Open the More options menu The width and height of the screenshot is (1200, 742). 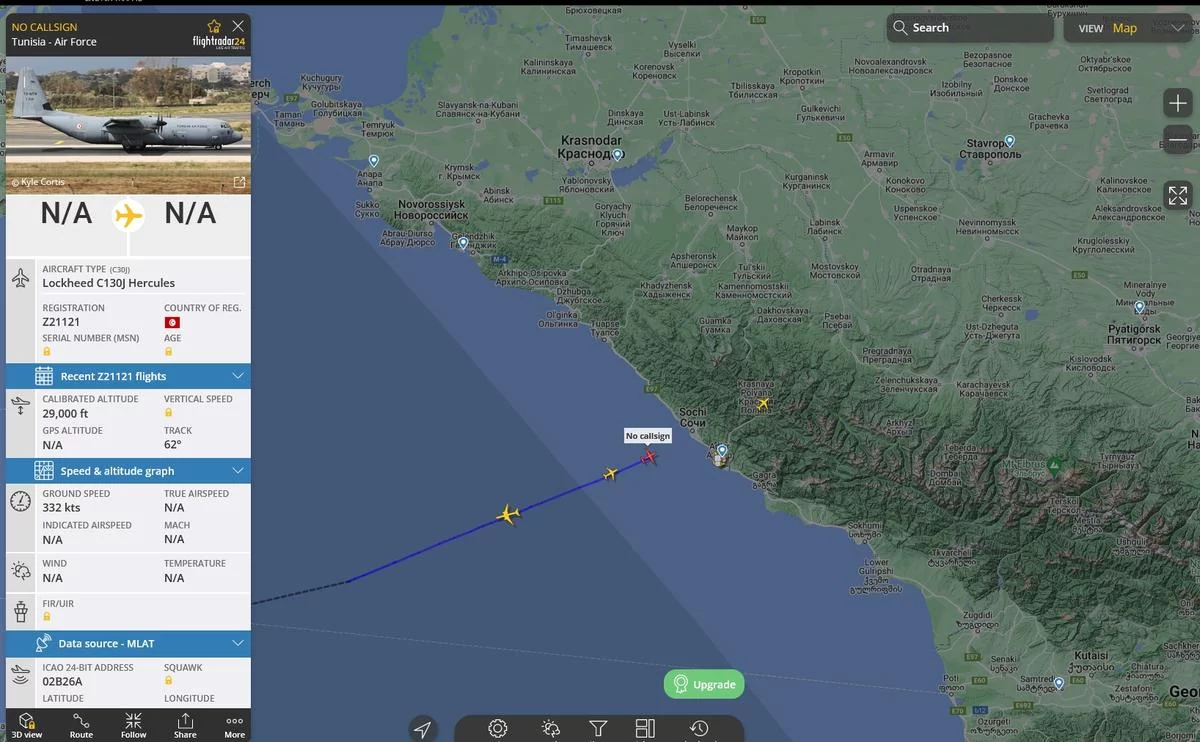tap(235, 725)
